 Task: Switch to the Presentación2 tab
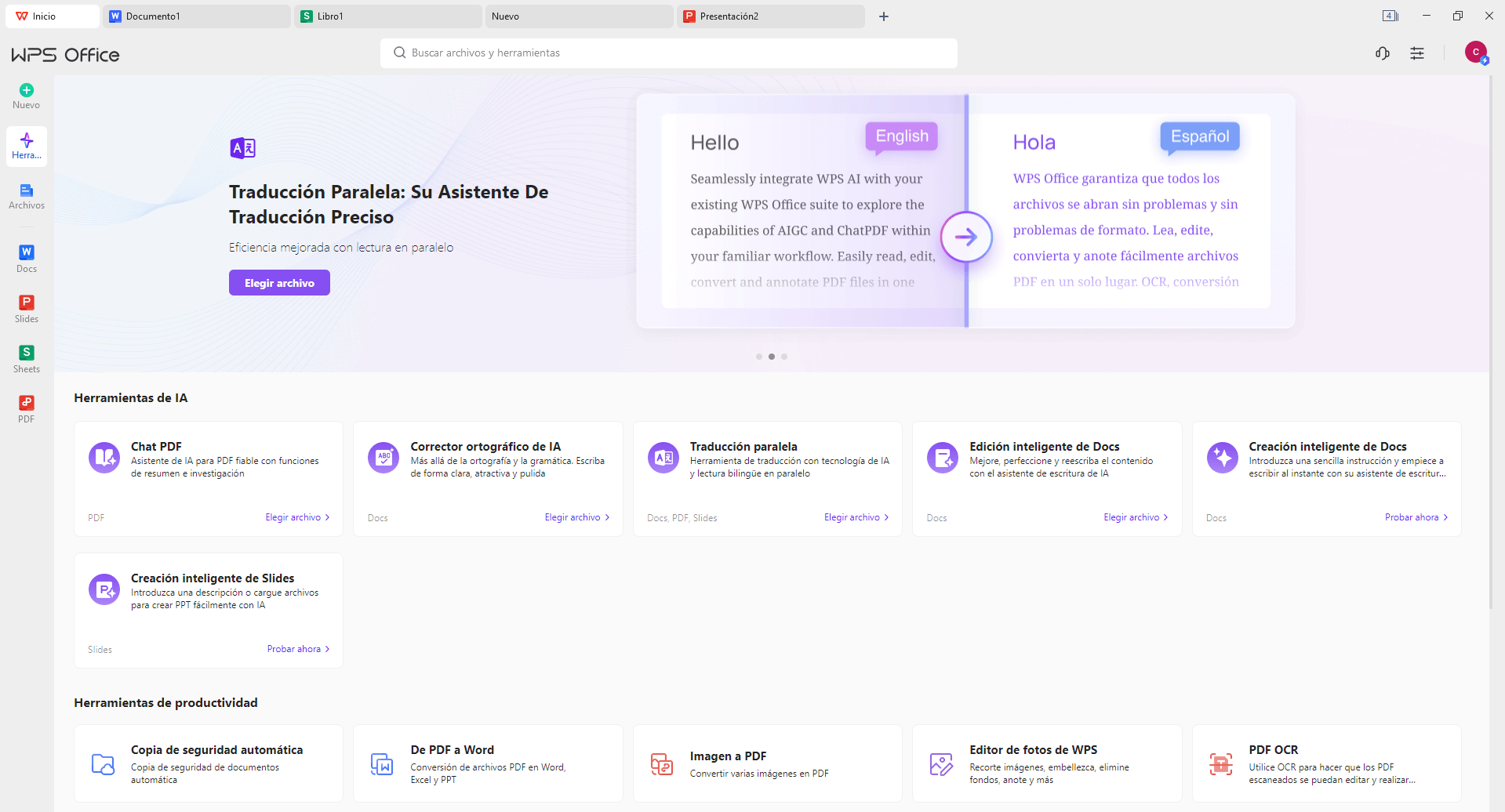[770, 16]
